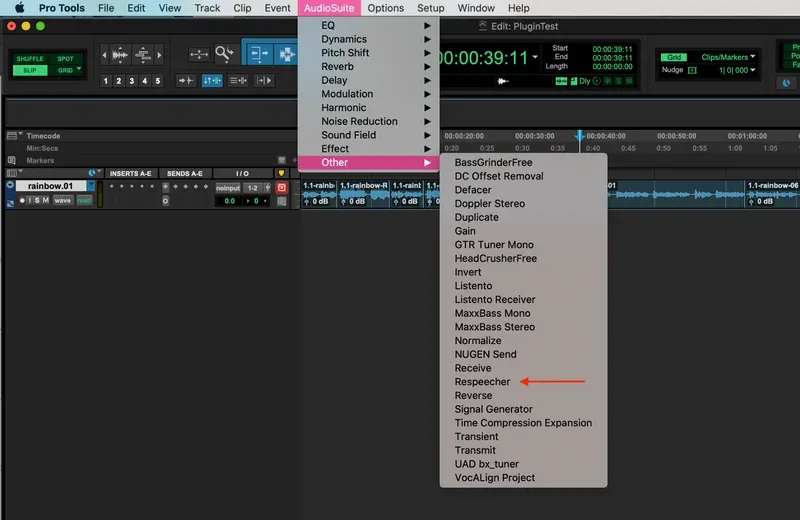Open the Pro Tools application menu

(x=62, y=8)
